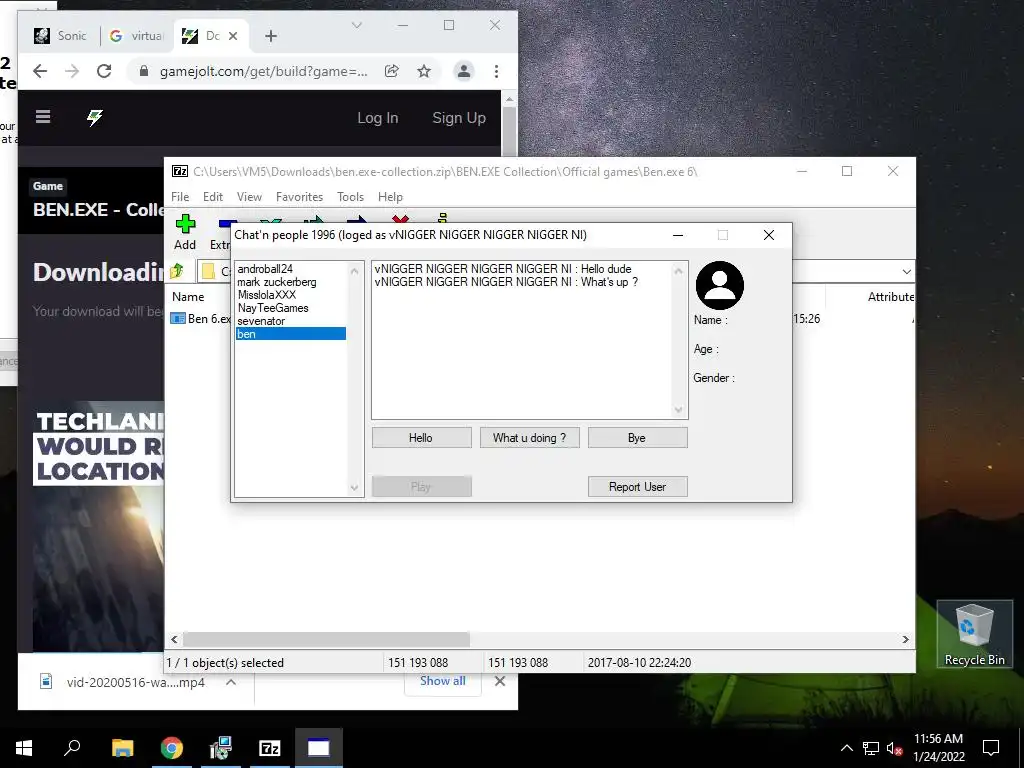Reload the Game Jolt page

(104, 71)
